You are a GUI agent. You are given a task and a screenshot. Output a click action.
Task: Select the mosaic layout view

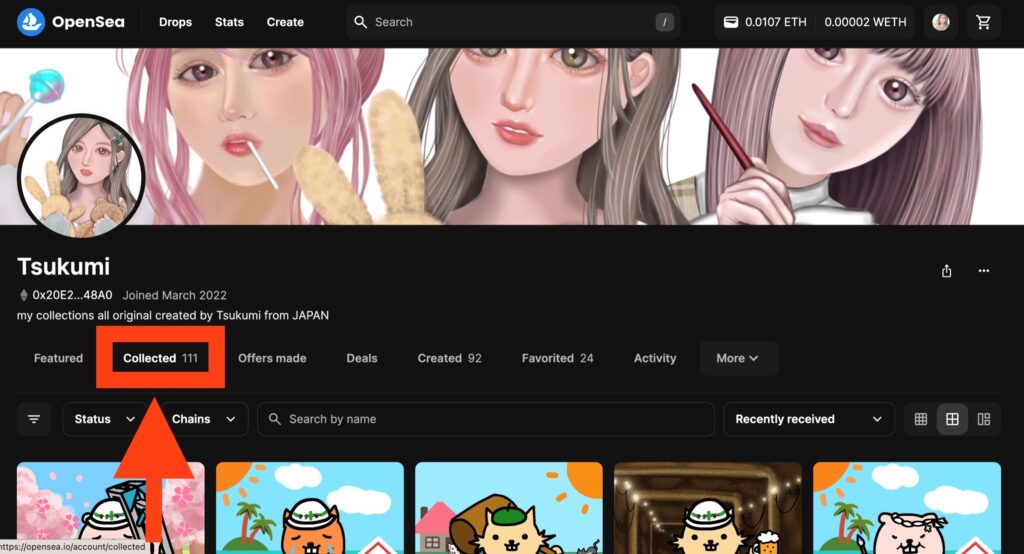[x=984, y=419]
